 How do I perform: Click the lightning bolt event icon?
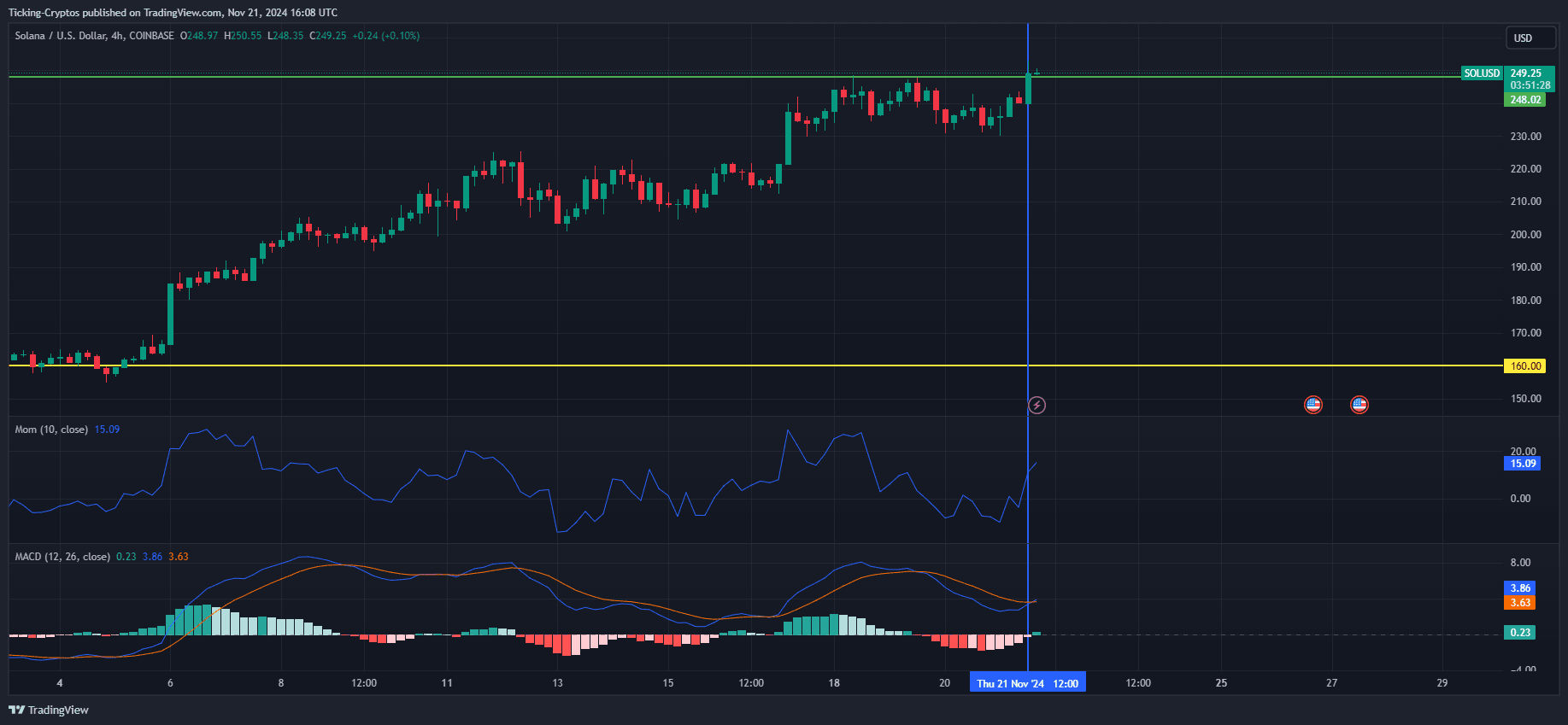(x=1037, y=405)
